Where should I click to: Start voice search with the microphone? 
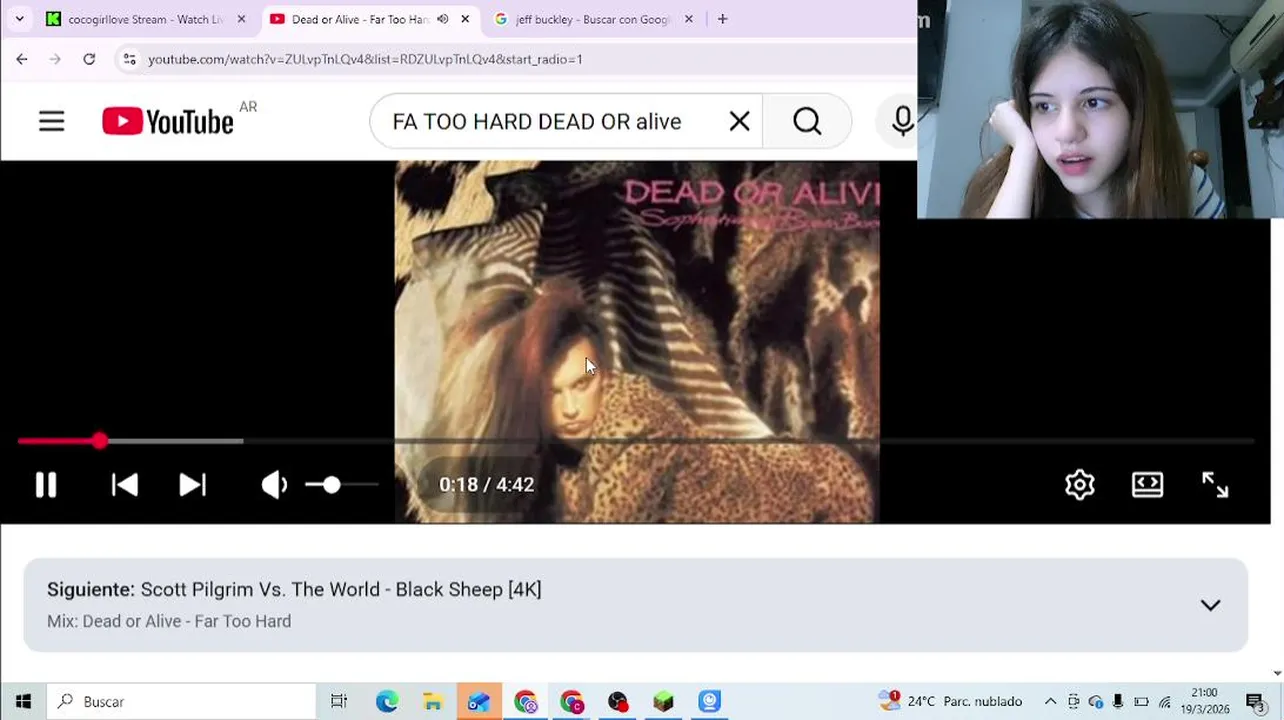click(902, 122)
